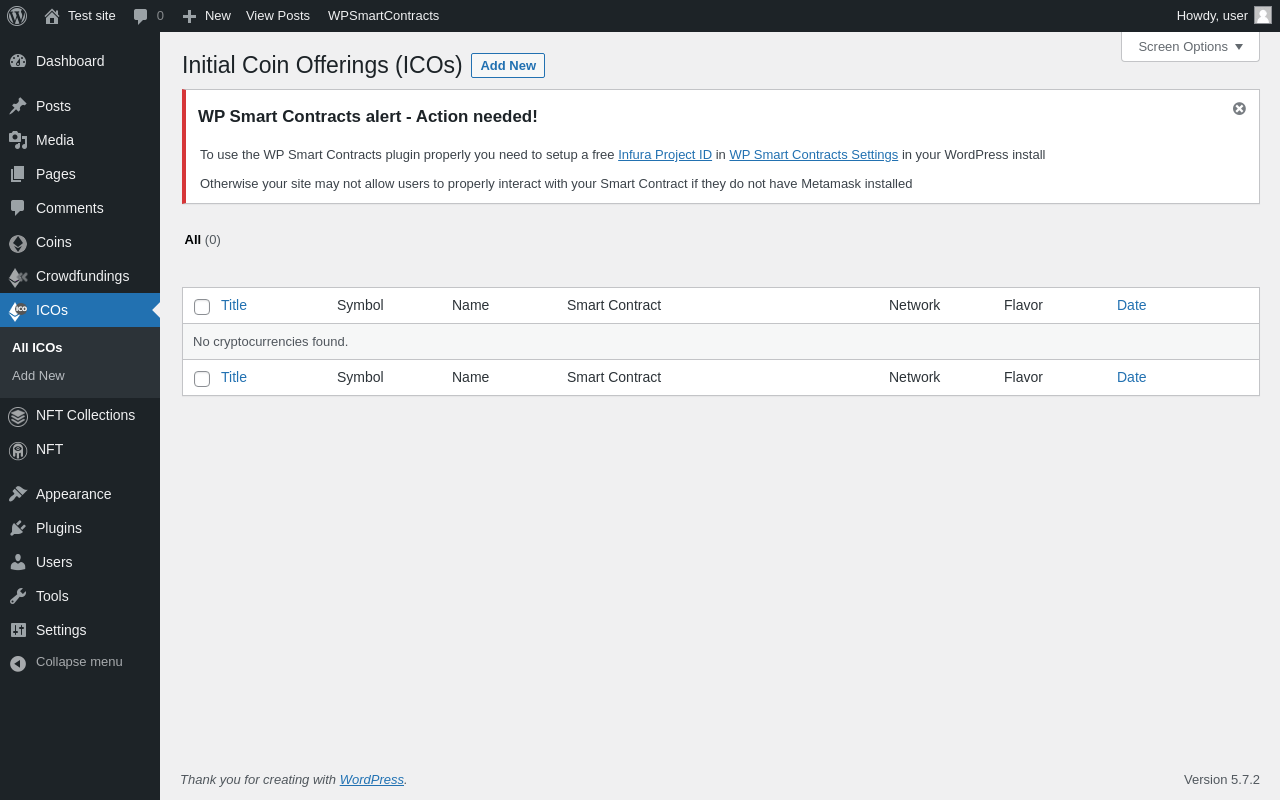Viewport: 1280px width, 800px height.
Task: Click the All (0) filter link
Action: [202, 239]
